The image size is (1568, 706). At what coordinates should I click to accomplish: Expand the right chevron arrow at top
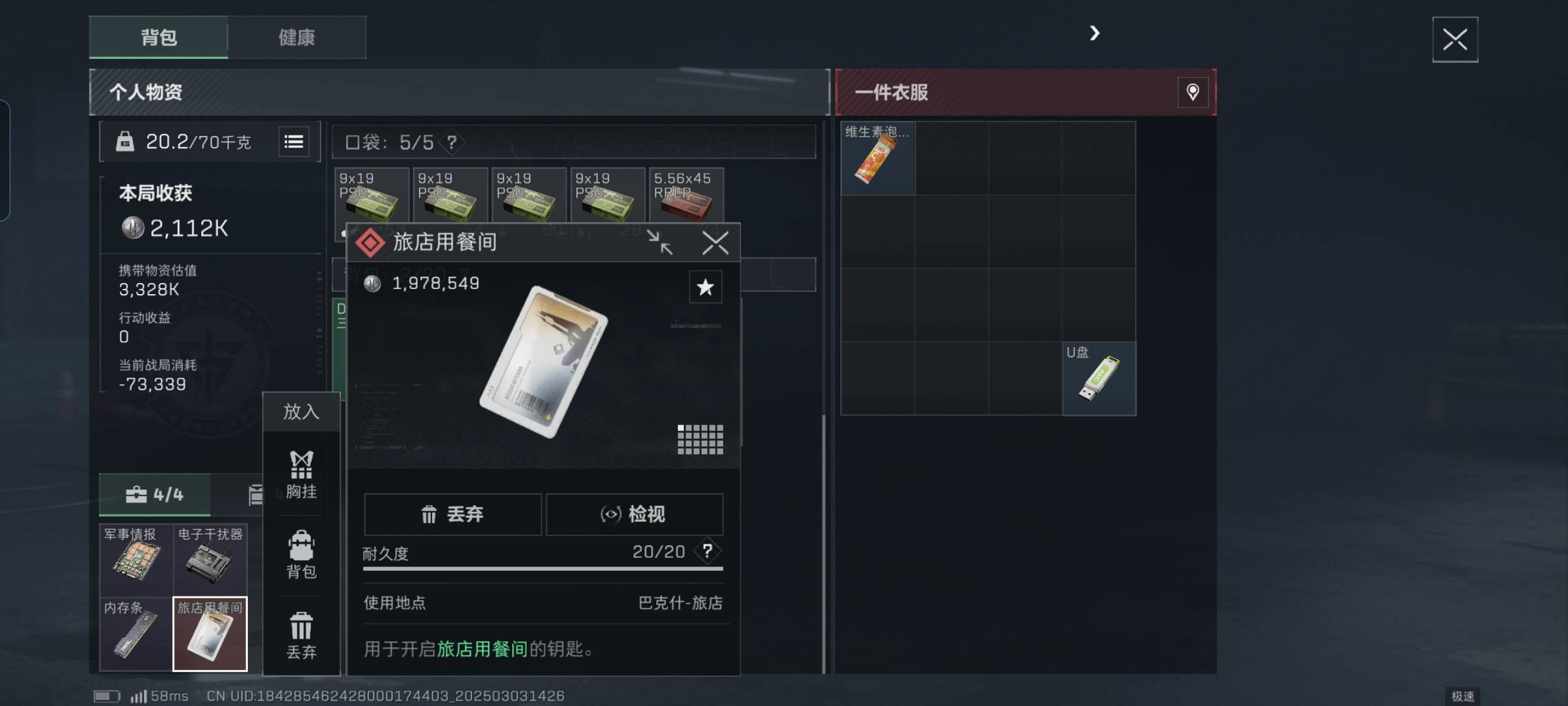(1094, 33)
